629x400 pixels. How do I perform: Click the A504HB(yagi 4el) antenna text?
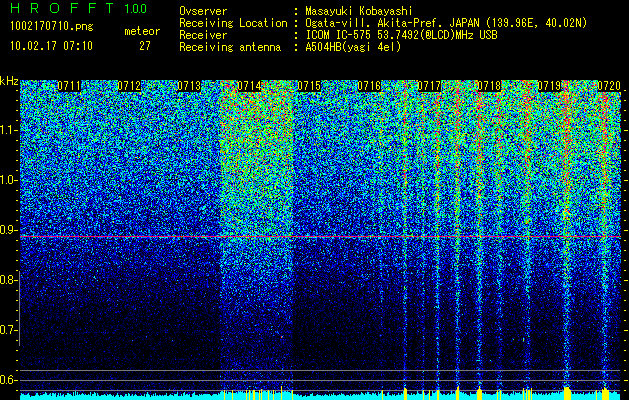point(353,47)
